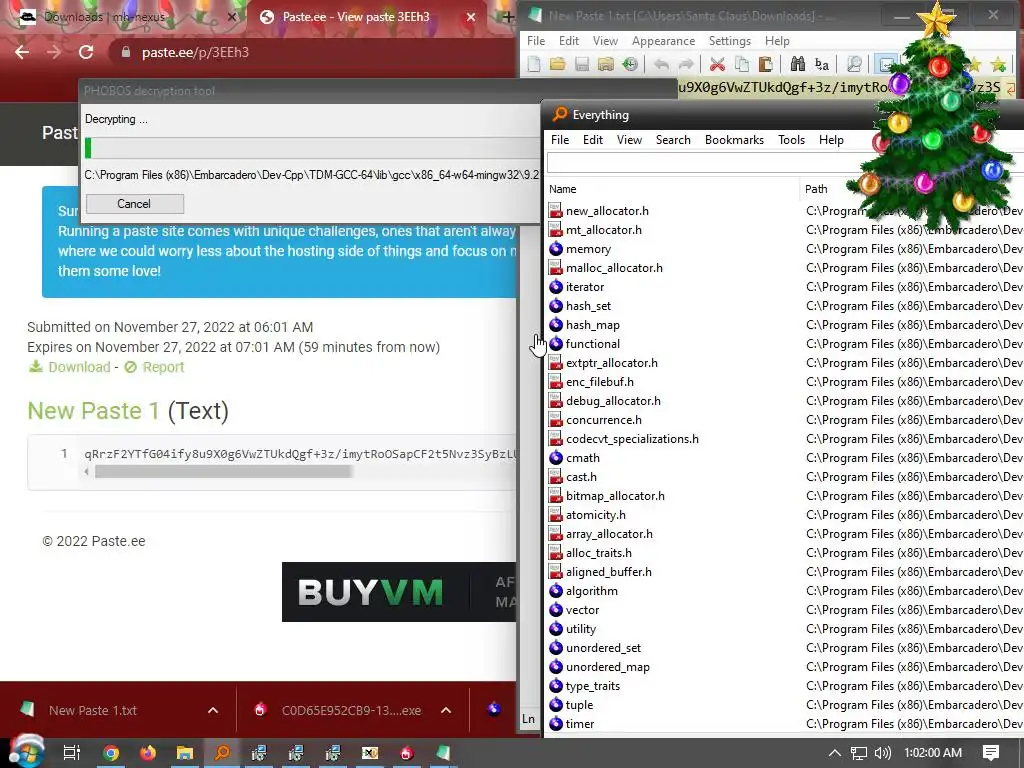
Task: Click the Notepad3 taskbar icon
Action: click(443, 753)
